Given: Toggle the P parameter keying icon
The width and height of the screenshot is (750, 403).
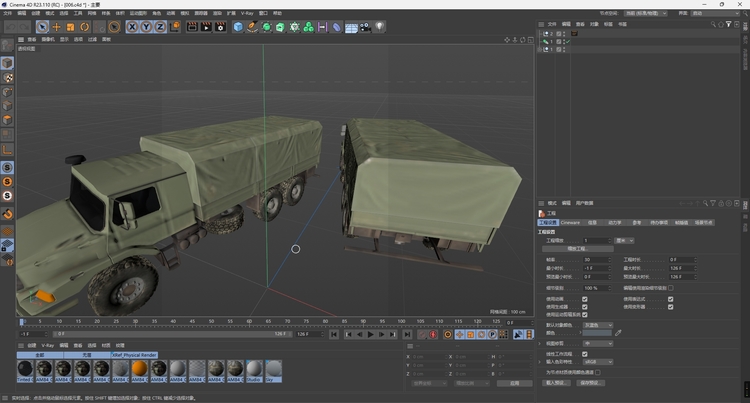Looking at the screenshot, I should (x=492, y=335).
